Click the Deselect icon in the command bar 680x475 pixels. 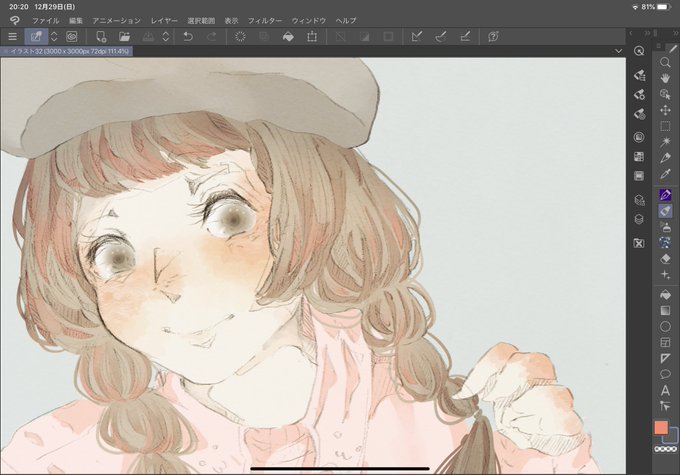[x=340, y=37]
